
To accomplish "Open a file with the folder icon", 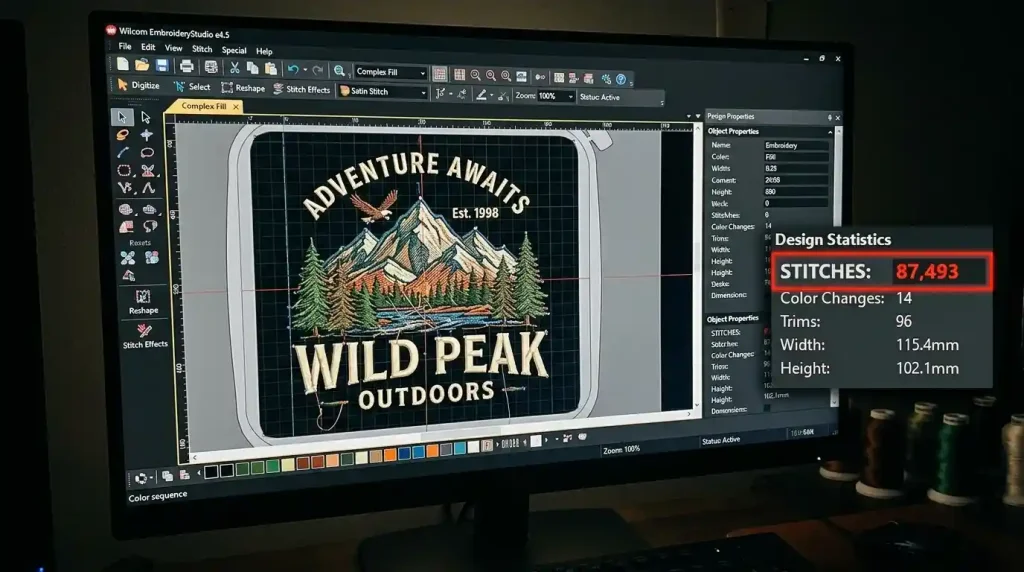I will [140, 66].
